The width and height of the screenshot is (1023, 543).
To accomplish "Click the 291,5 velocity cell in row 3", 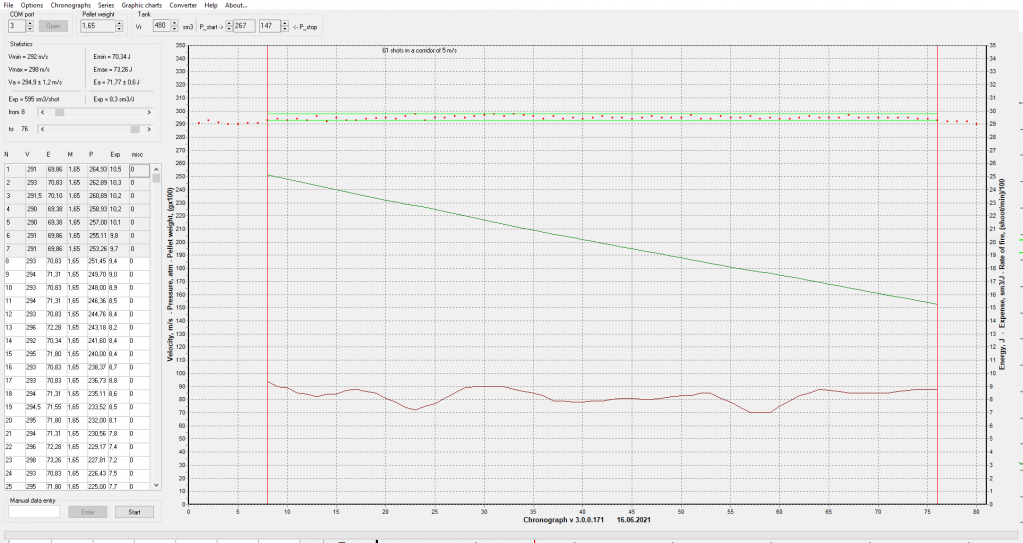I will click(34, 196).
